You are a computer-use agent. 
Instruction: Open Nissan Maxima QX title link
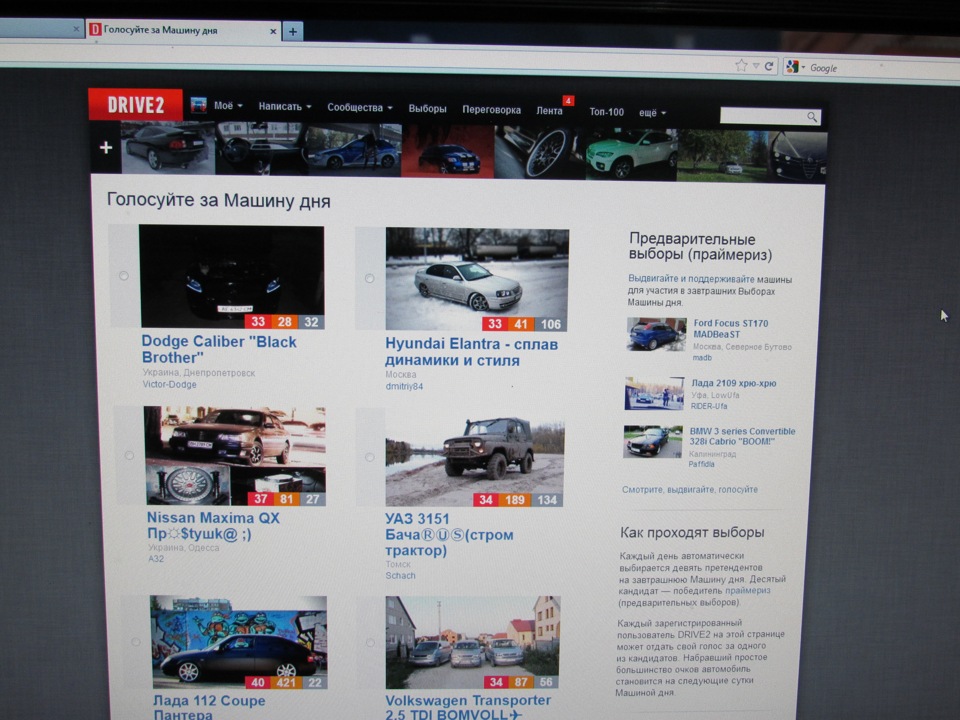coord(212,526)
